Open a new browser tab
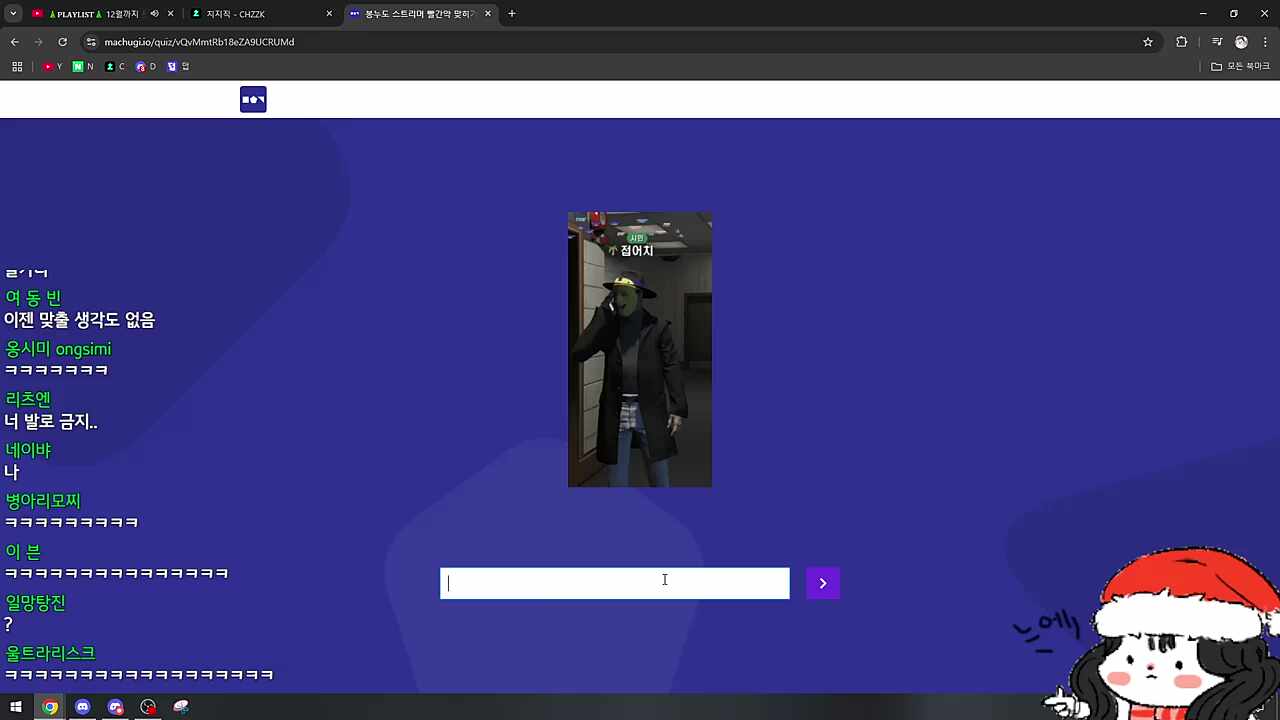Image resolution: width=1280 pixels, height=720 pixels. tap(512, 14)
